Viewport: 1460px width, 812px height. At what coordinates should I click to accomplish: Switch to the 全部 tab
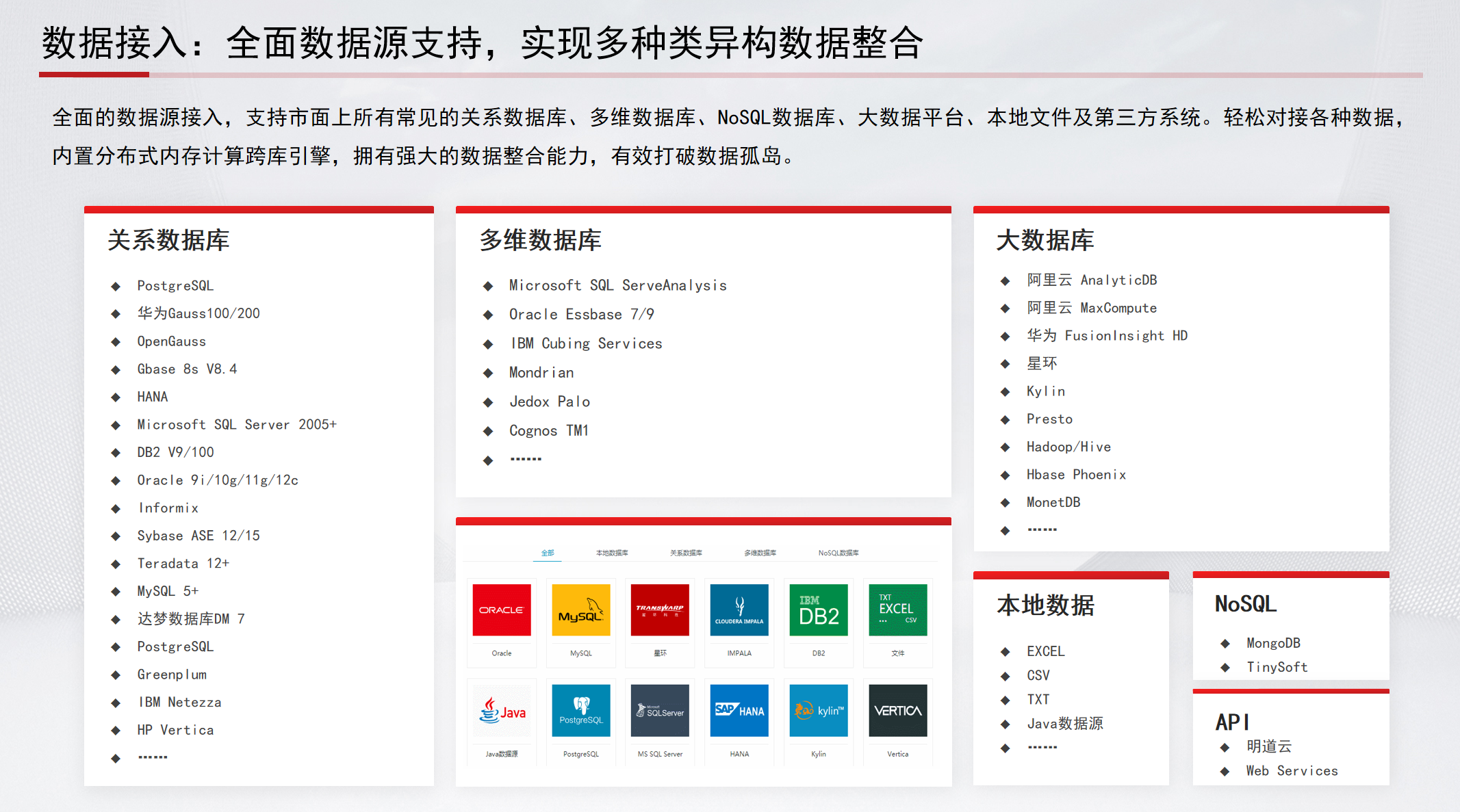548,553
